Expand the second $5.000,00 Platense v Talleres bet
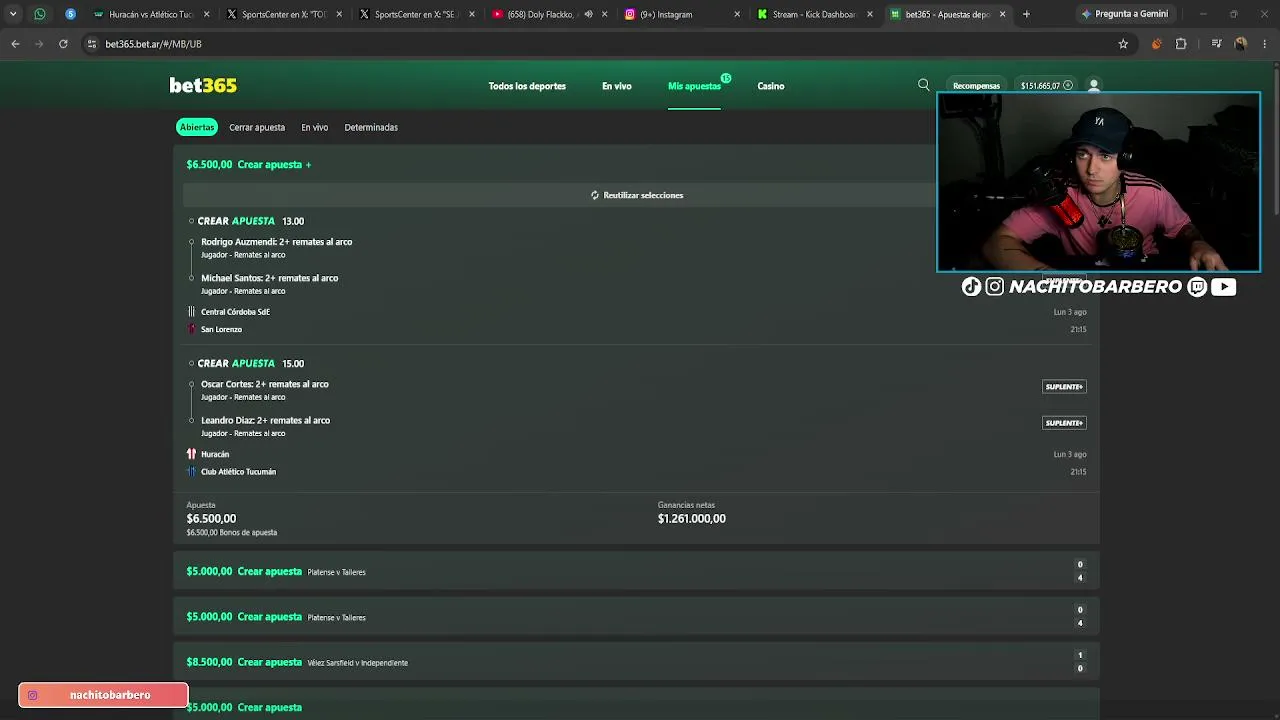 636,617
